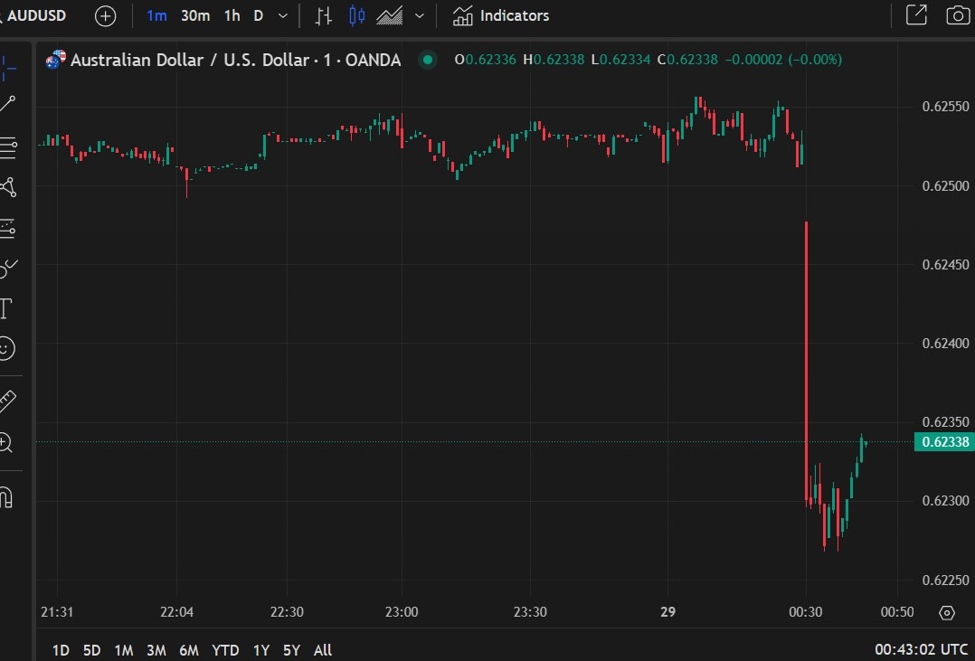This screenshot has width=975, height=661.
Task: Take a chart snapshot with the camera icon
Action: point(957,15)
